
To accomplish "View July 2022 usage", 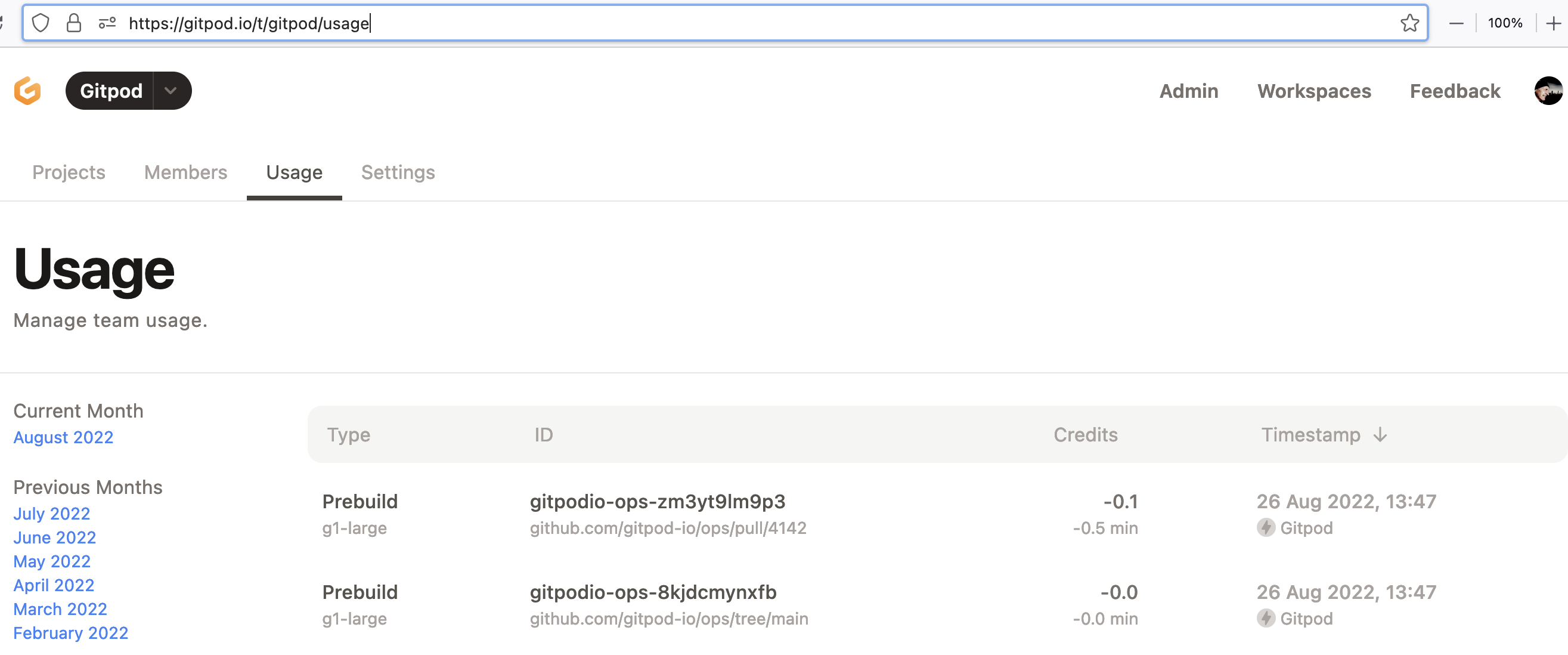I will pyautogui.click(x=51, y=514).
